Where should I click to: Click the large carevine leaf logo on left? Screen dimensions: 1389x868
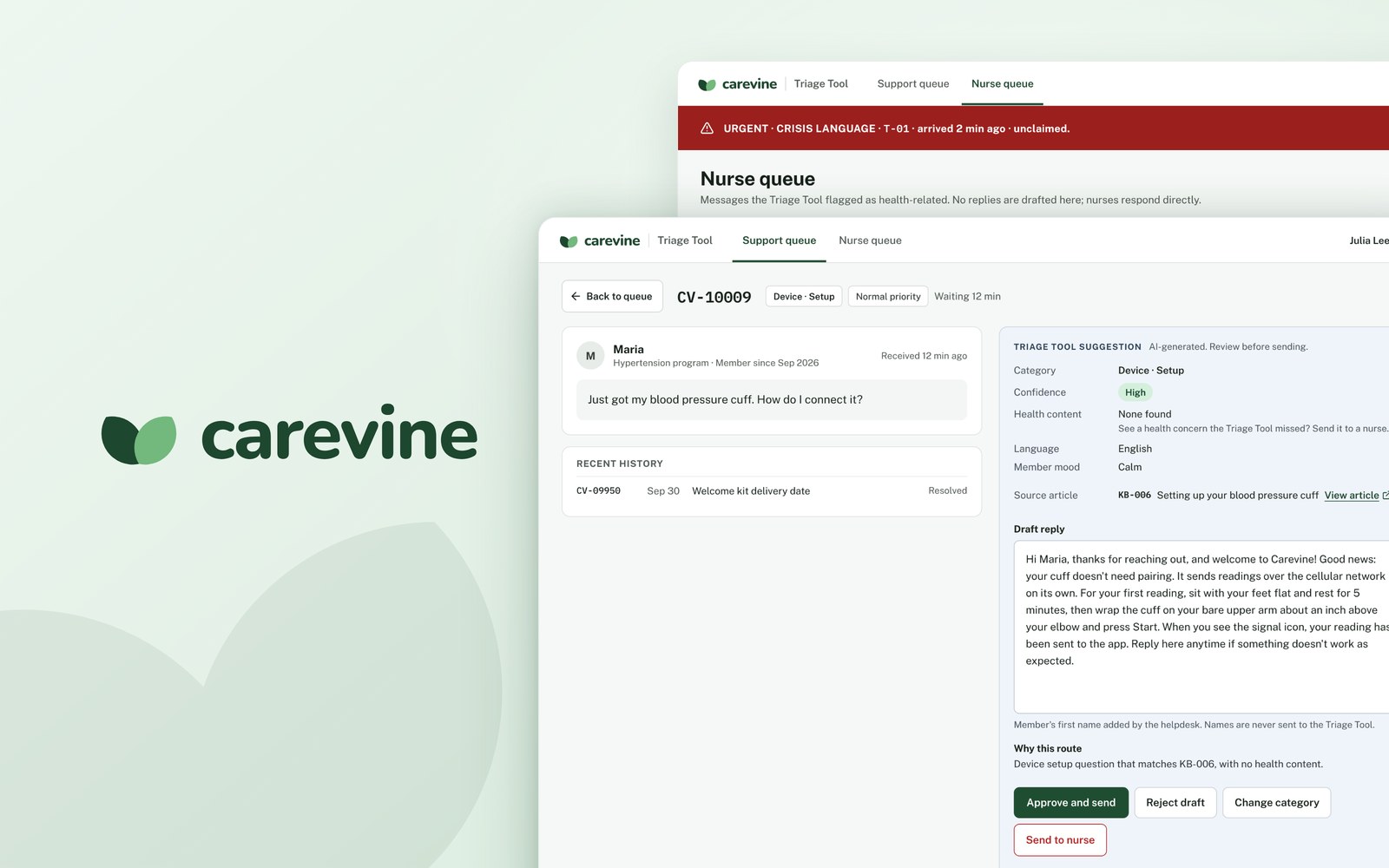pyautogui.click(x=139, y=439)
